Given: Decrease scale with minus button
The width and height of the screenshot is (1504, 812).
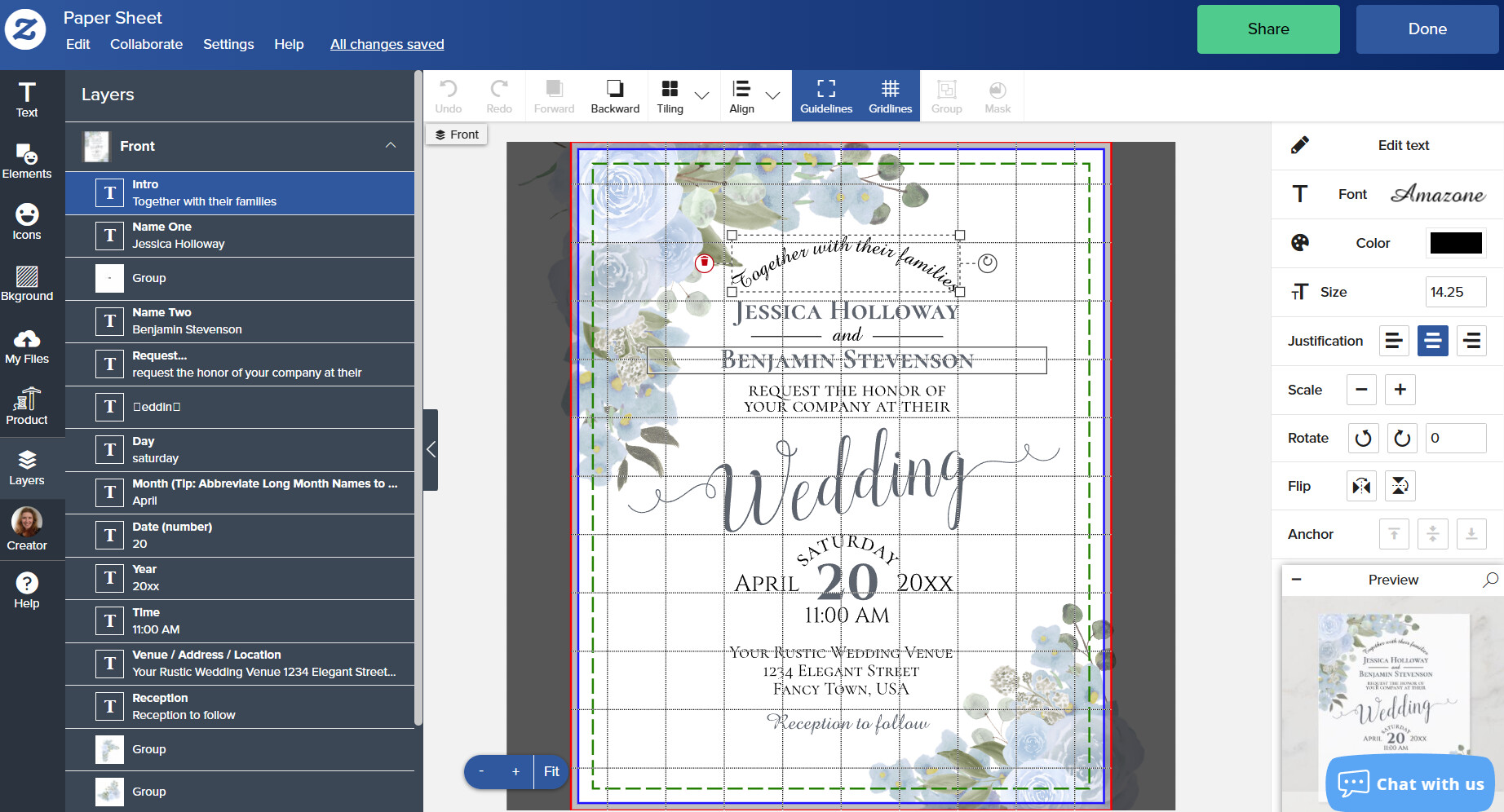Looking at the screenshot, I should pos(1361,390).
